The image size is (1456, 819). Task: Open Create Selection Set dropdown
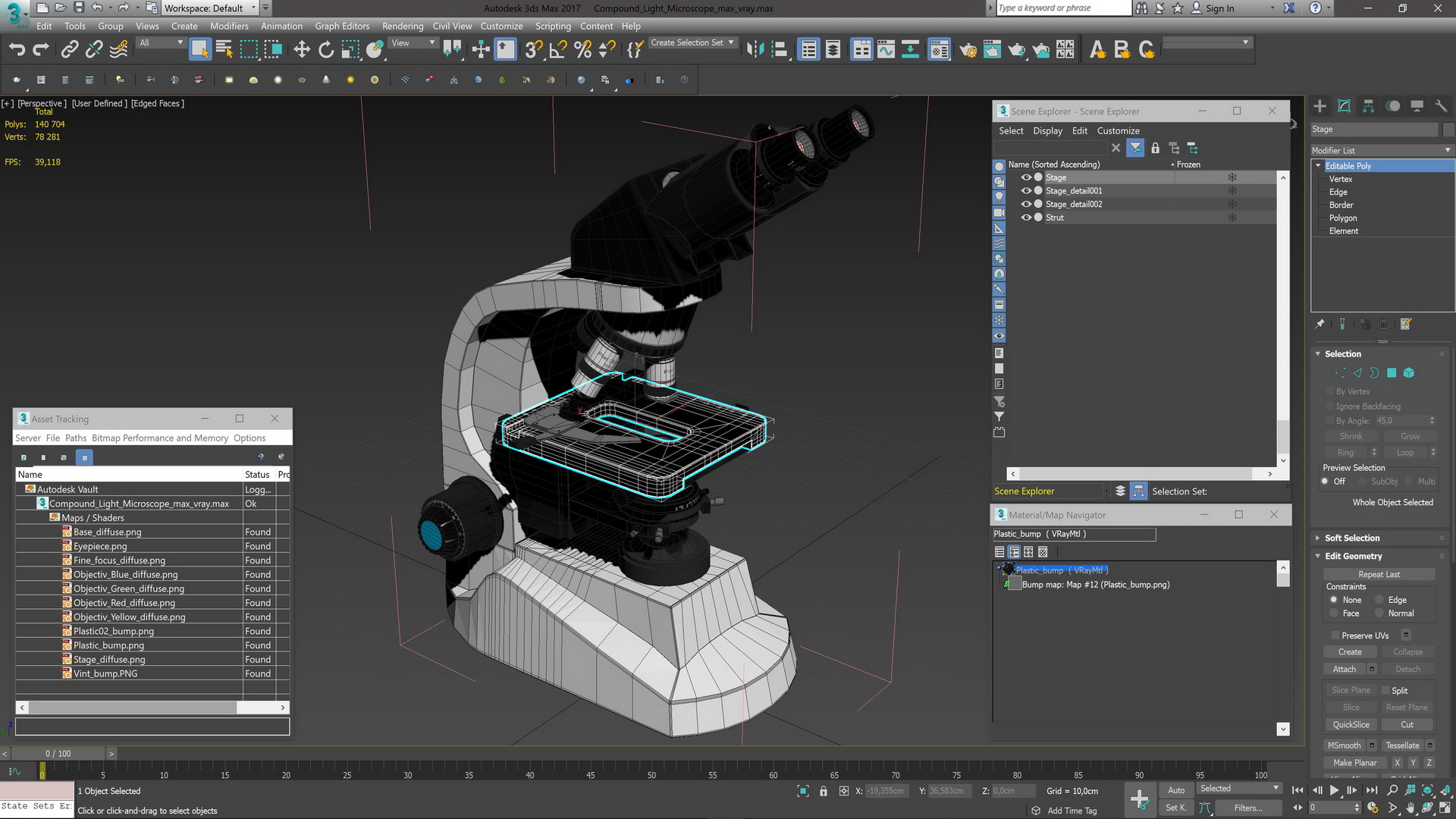coord(692,43)
